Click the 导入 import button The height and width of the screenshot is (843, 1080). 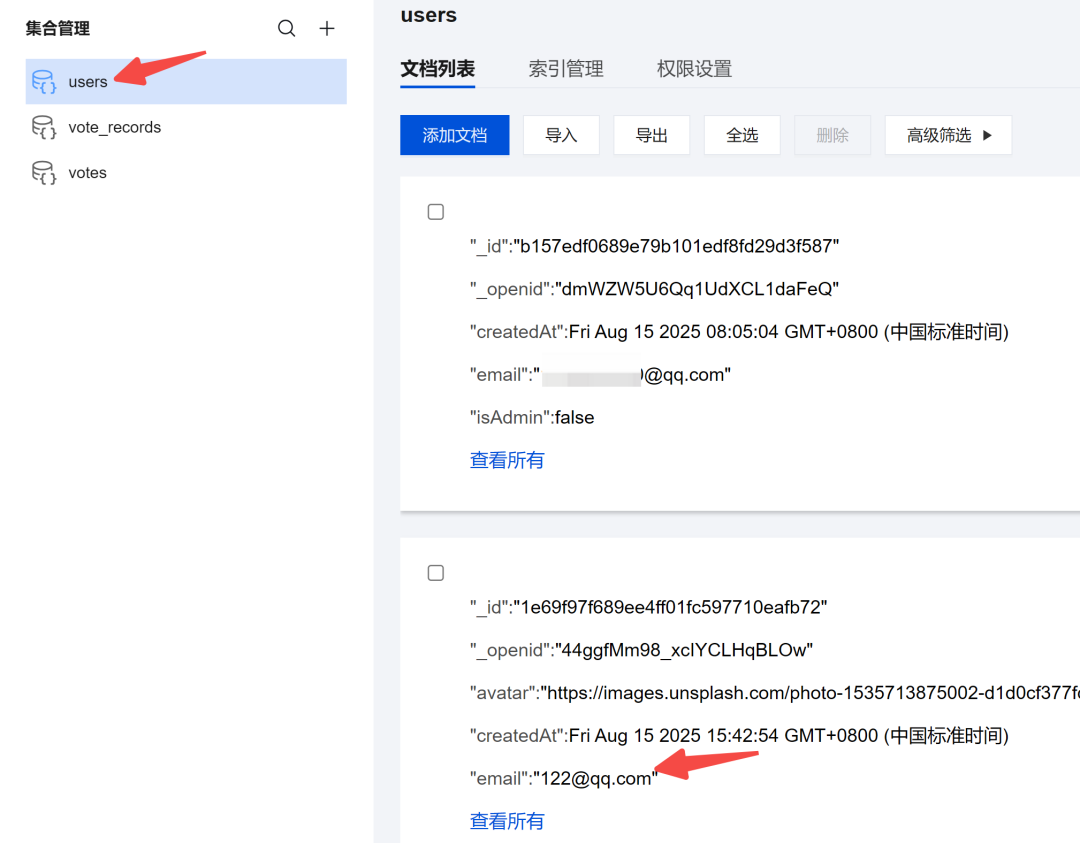(x=561, y=135)
